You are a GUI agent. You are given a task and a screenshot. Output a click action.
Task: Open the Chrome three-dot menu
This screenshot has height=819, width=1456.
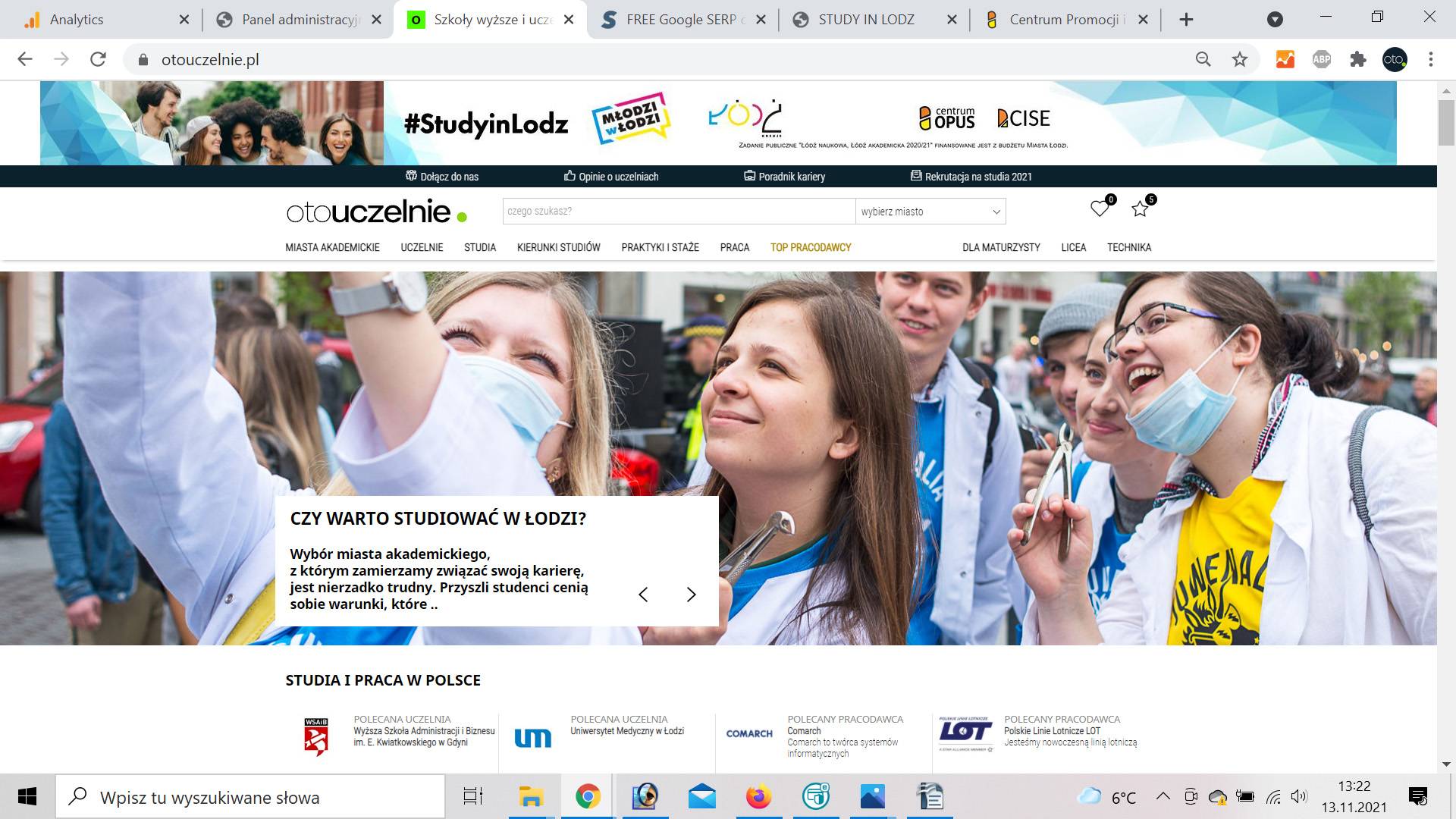click(1431, 59)
